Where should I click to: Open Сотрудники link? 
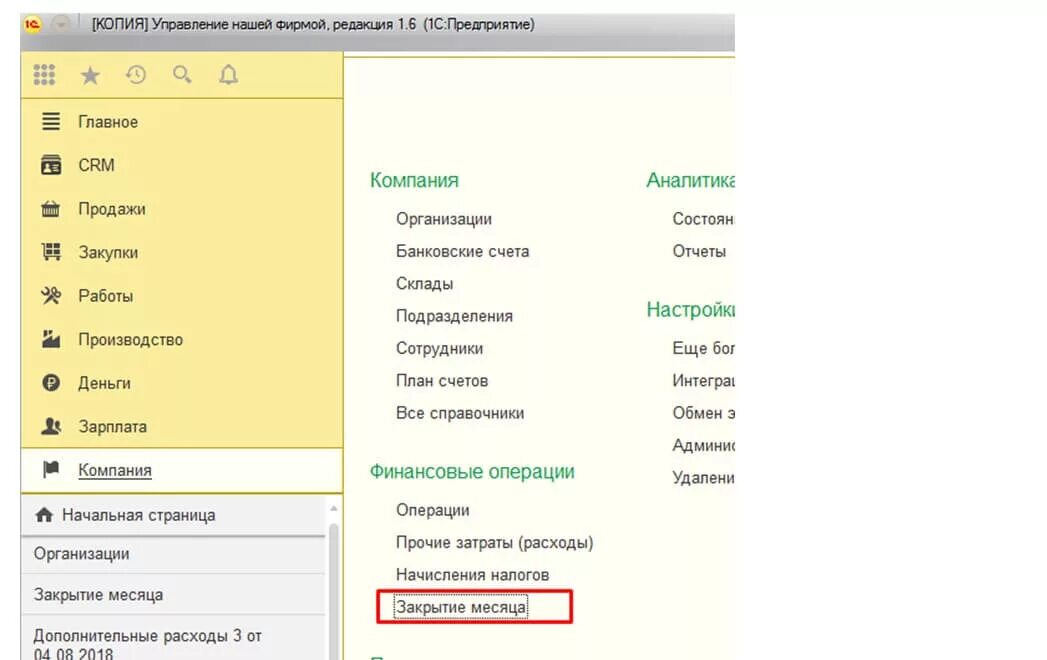[x=439, y=349]
